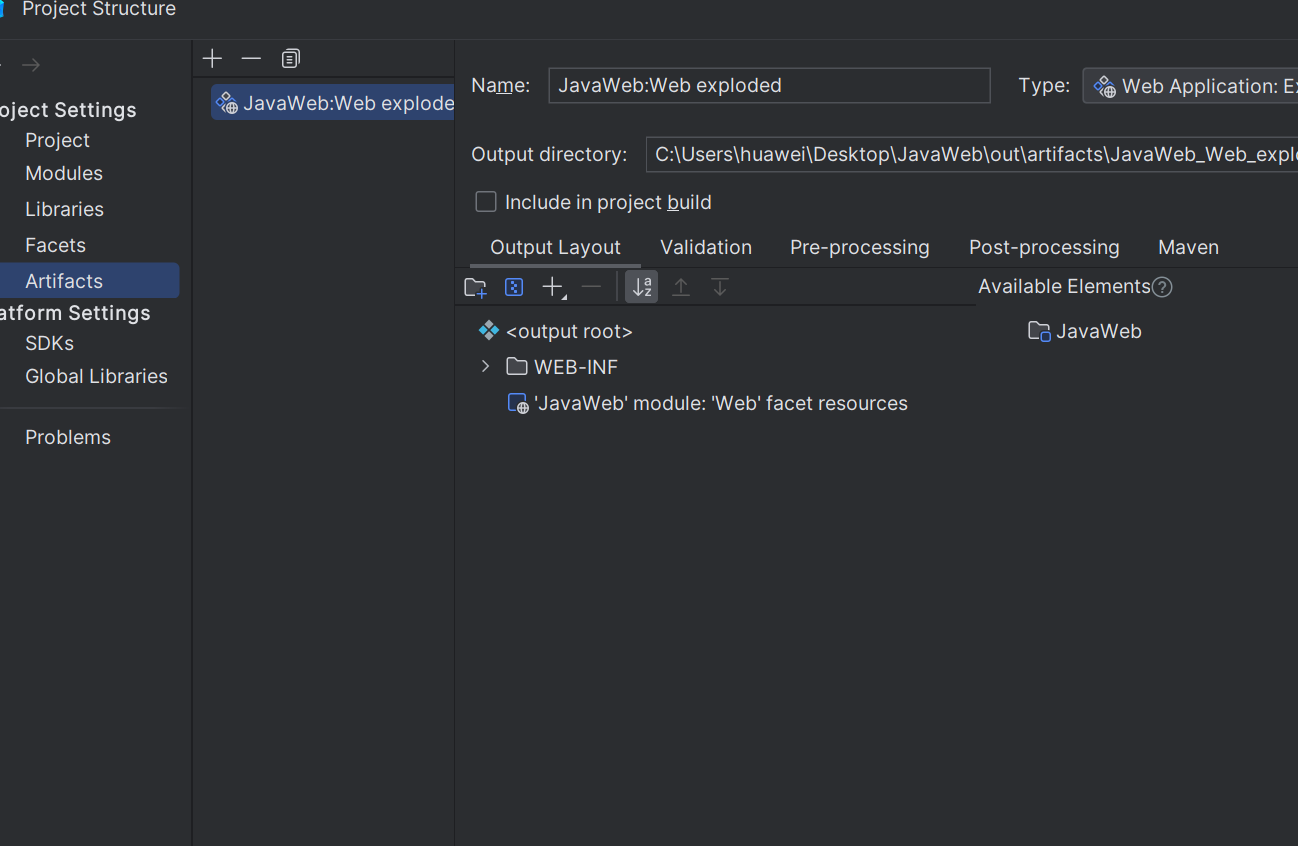
Task: Open the Global Libraries settings page
Action: [x=96, y=377]
